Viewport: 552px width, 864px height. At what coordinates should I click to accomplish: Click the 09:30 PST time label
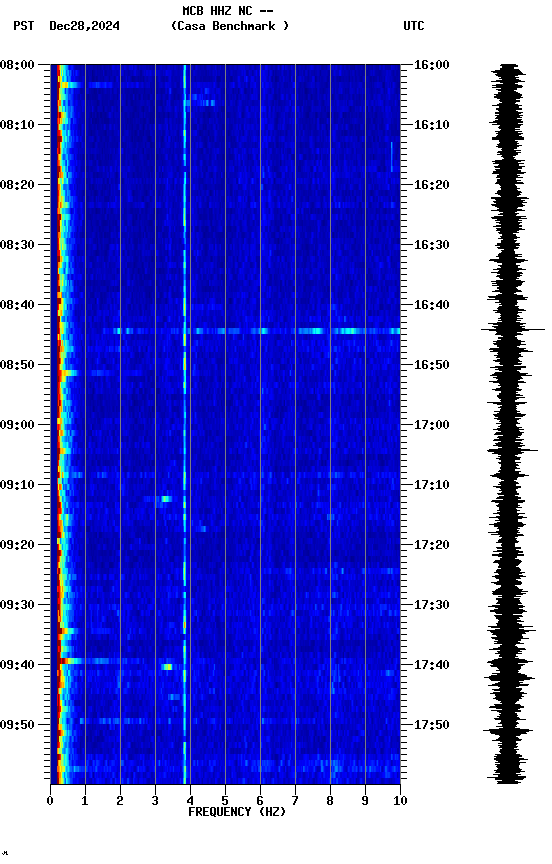tap(17, 605)
